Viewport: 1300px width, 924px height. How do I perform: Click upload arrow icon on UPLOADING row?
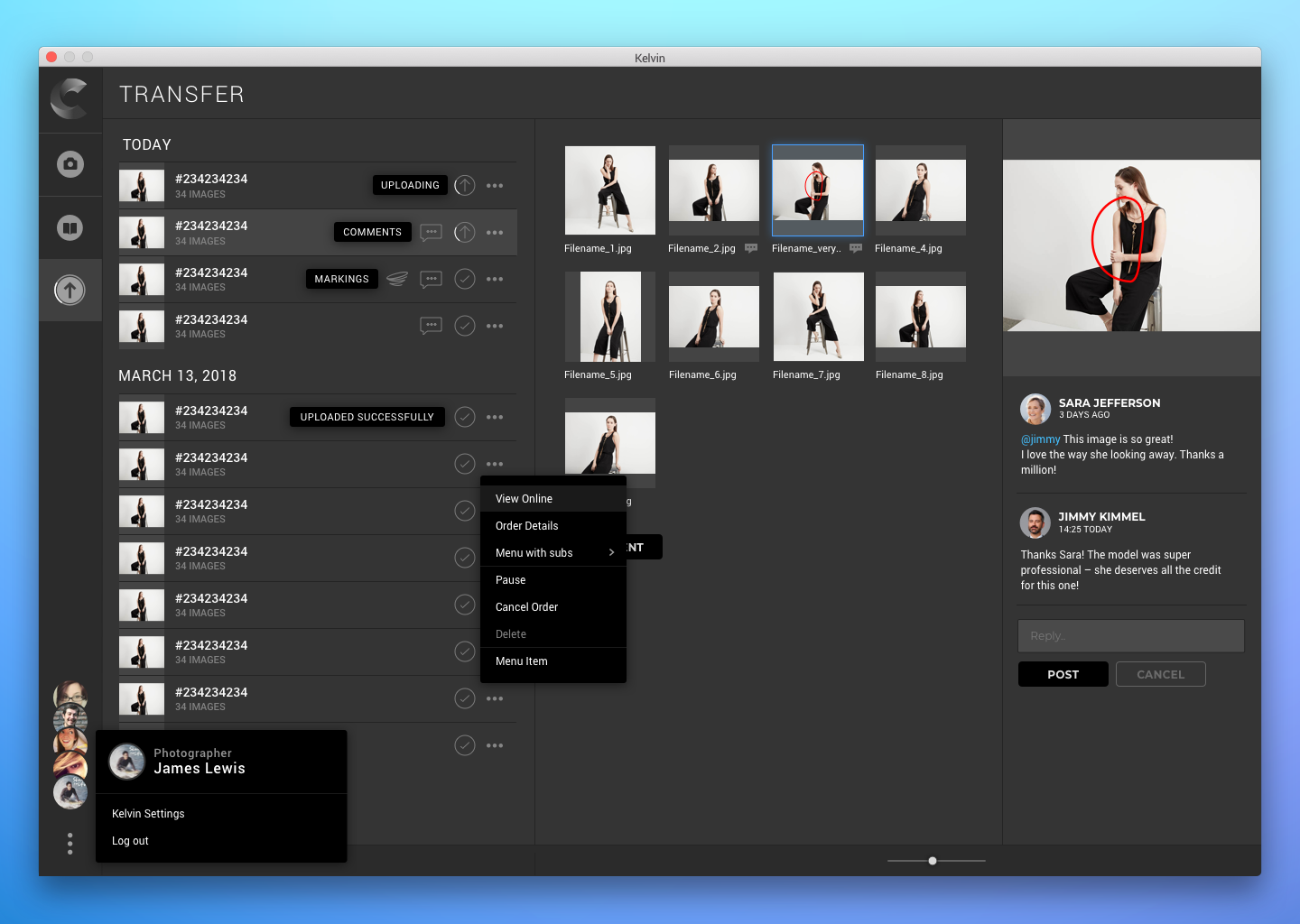coord(465,186)
